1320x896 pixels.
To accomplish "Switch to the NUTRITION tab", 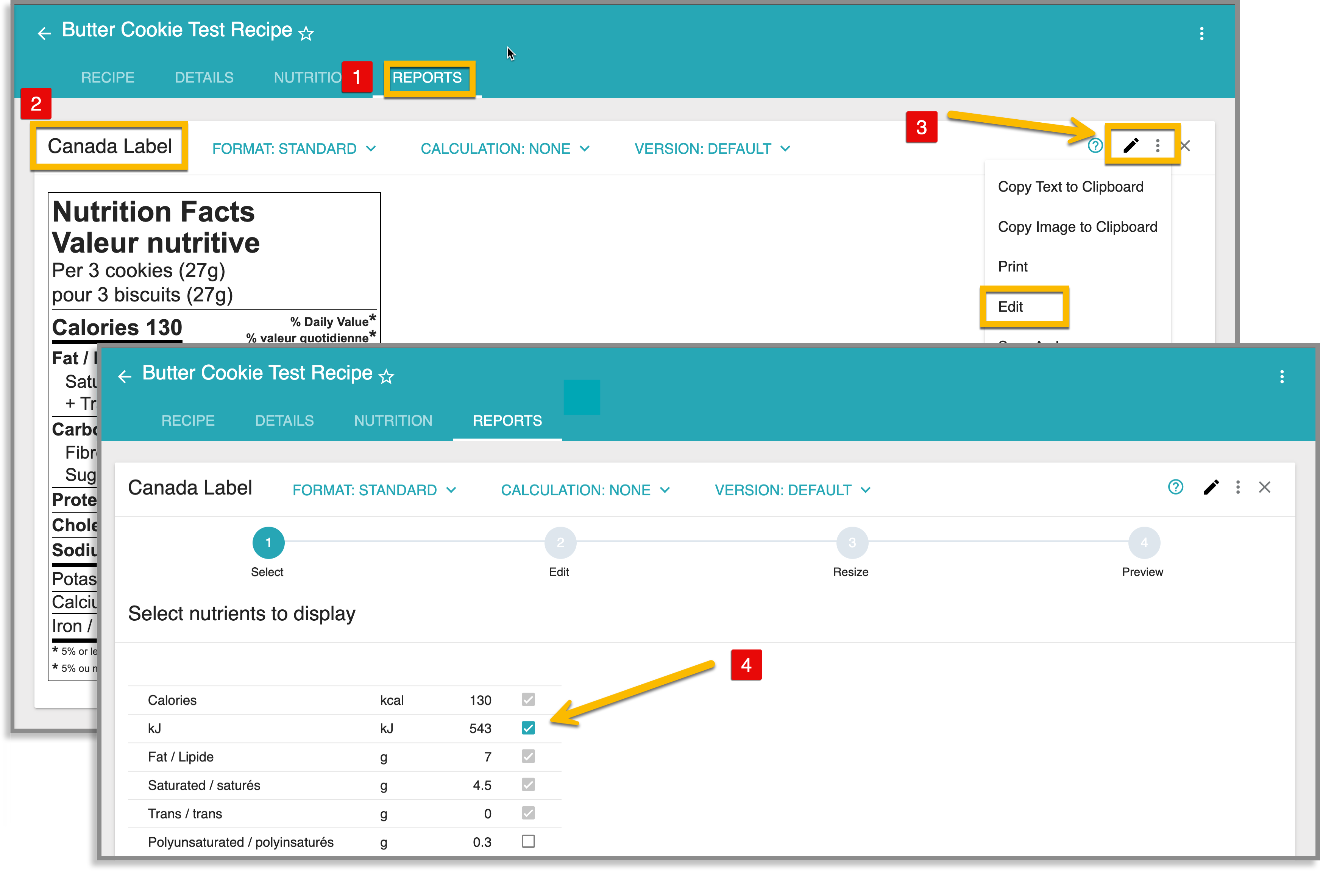I will [x=393, y=420].
